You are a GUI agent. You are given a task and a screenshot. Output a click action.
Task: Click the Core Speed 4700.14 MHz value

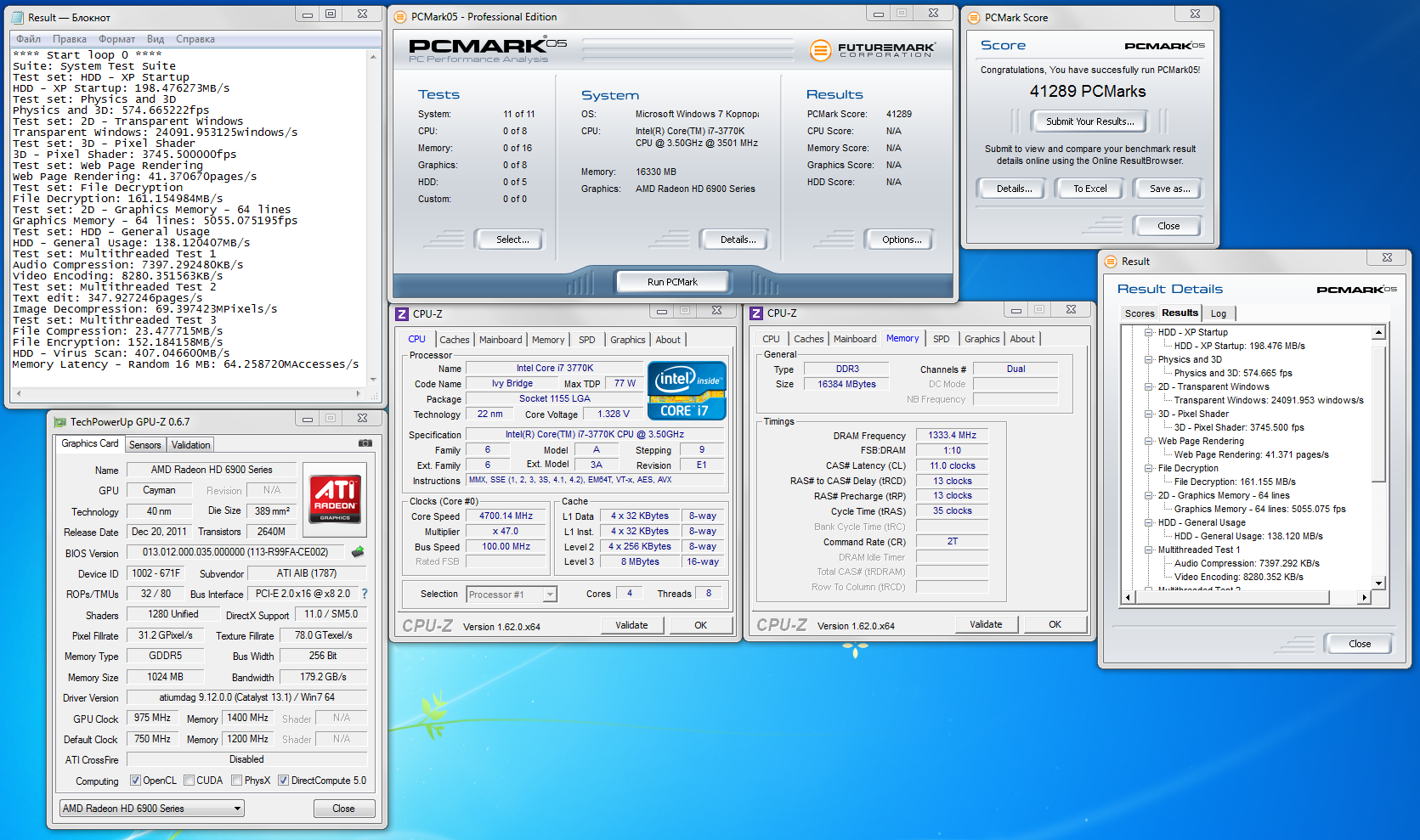click(x=506, y=516)
